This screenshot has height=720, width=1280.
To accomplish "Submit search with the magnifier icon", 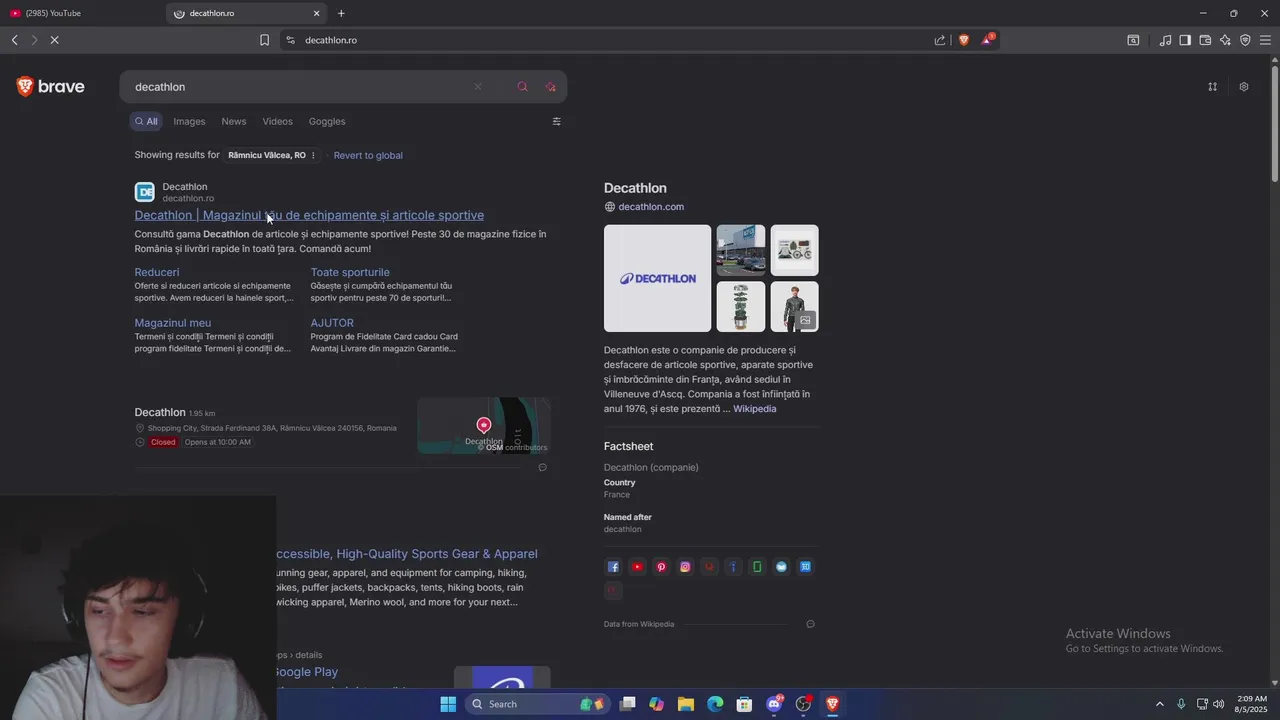I will 522,87.
